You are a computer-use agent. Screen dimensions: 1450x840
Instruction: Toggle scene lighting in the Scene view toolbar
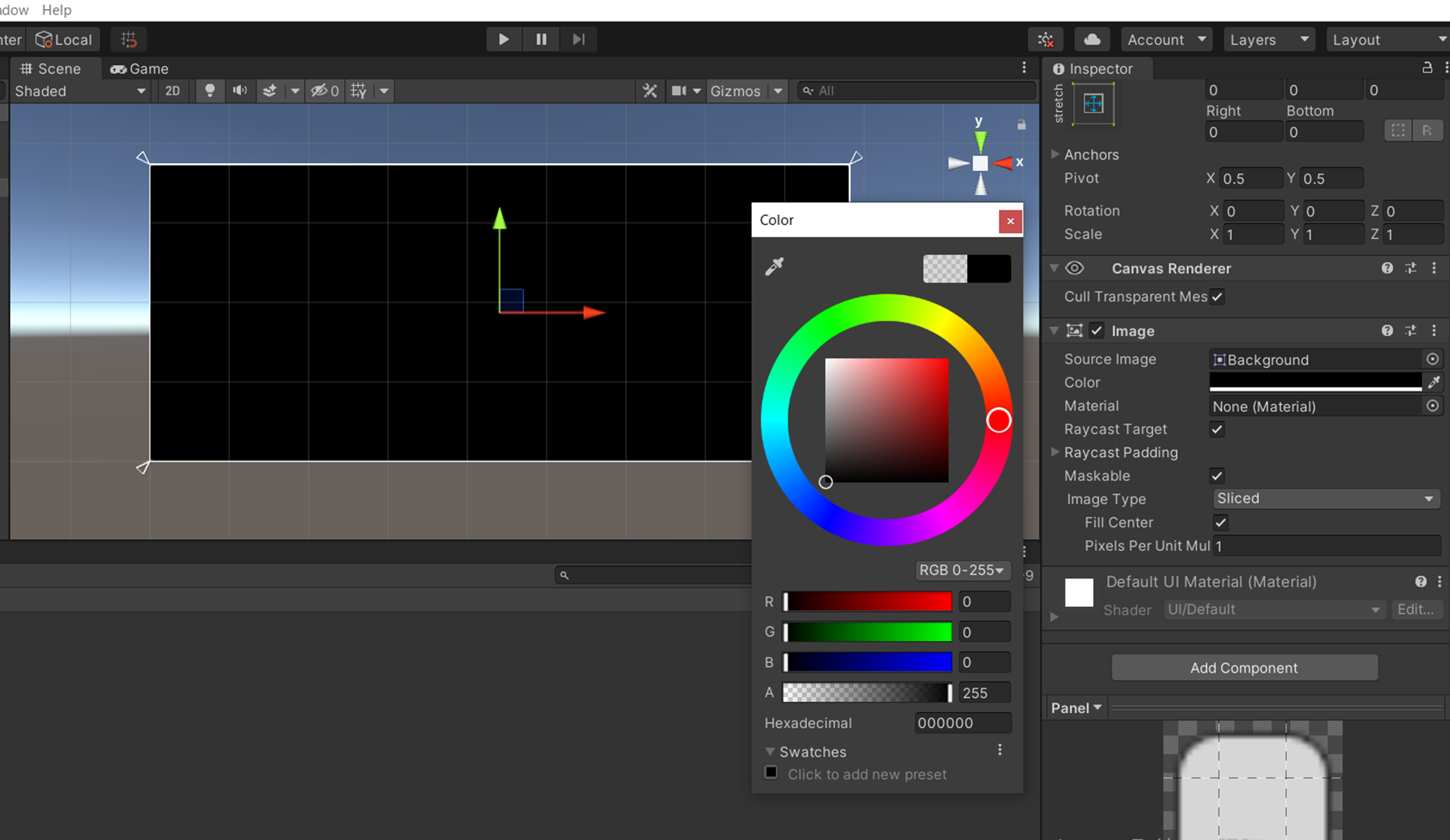click(210, 90)
